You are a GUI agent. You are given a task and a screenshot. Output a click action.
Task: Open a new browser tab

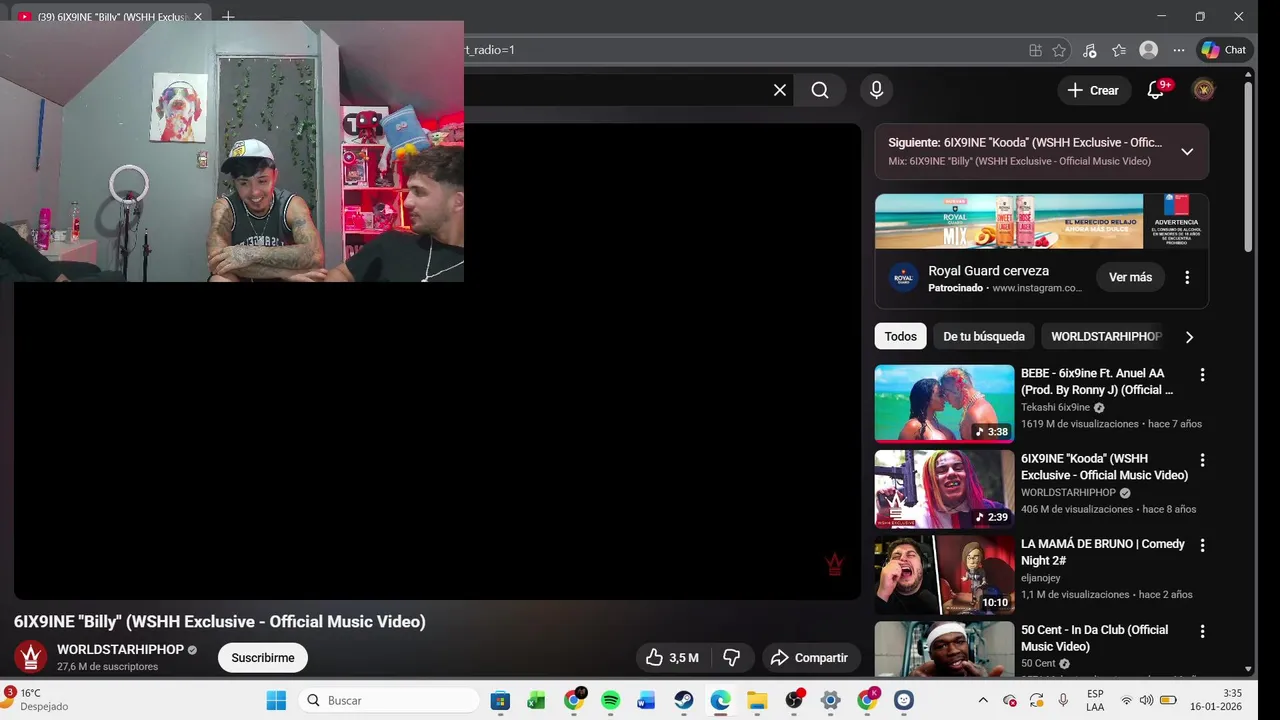(228, 17)
